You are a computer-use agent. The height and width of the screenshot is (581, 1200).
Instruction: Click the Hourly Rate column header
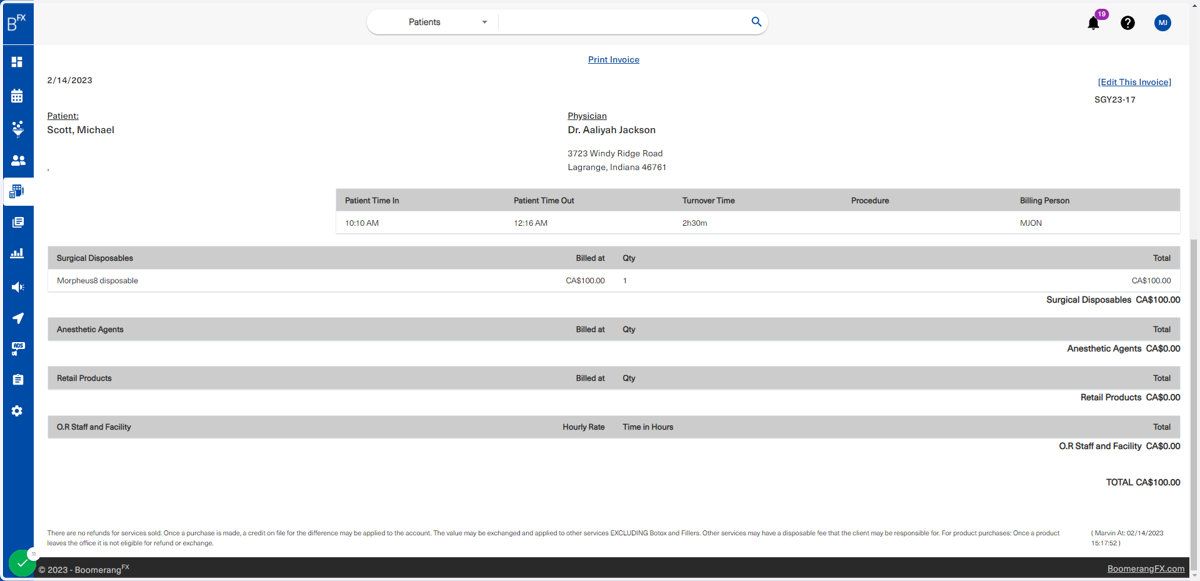tap(584, 427)
